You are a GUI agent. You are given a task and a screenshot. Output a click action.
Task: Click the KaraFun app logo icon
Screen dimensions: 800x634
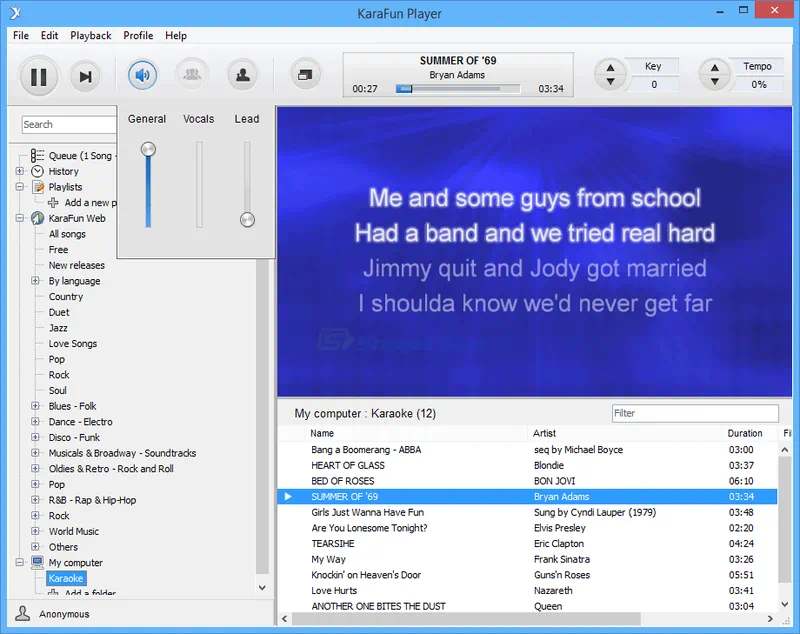15,13
